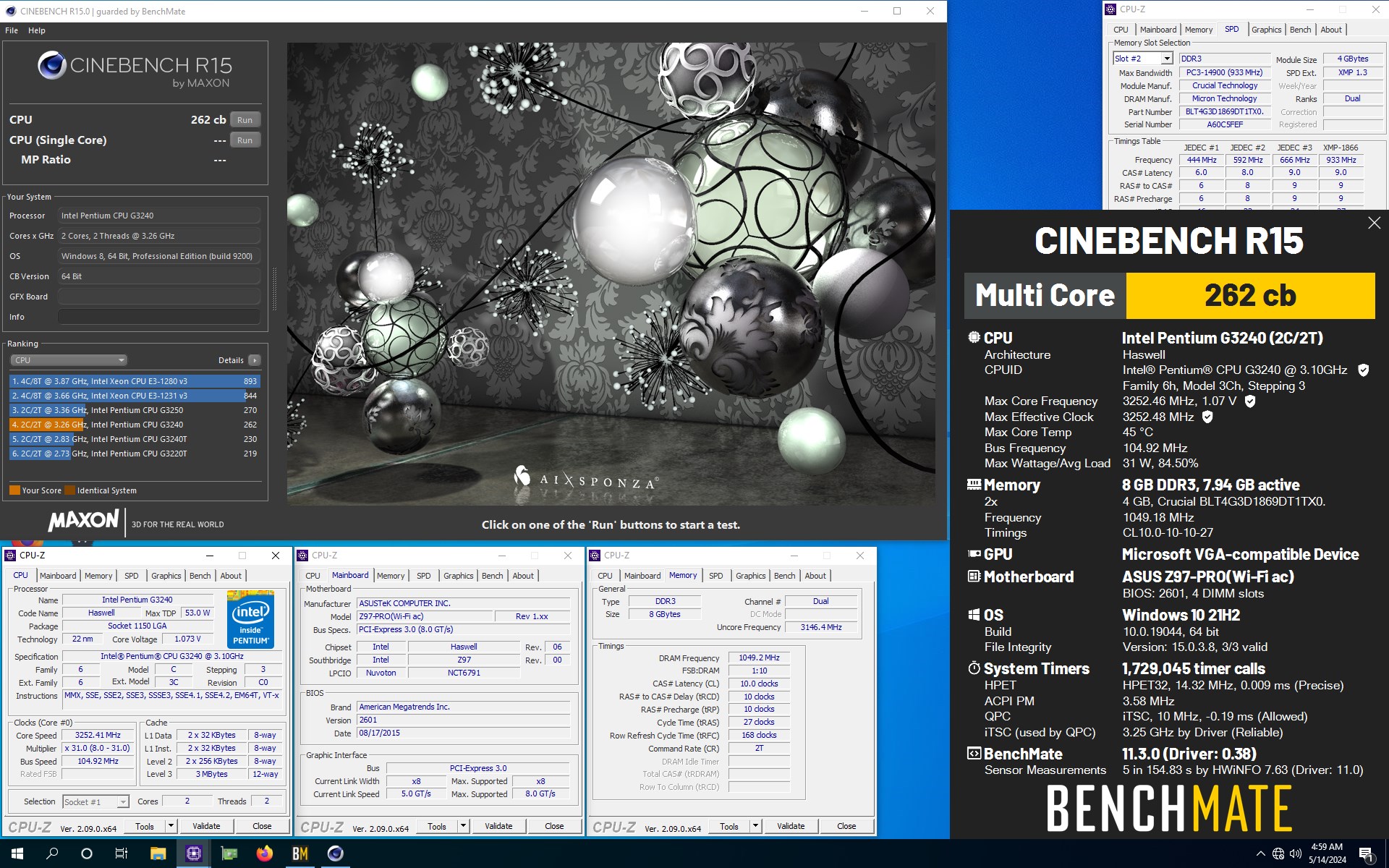This screenshot has width=1389, height=868.
Task: Open the File menu in Cinebench
Action: [12, 30]
